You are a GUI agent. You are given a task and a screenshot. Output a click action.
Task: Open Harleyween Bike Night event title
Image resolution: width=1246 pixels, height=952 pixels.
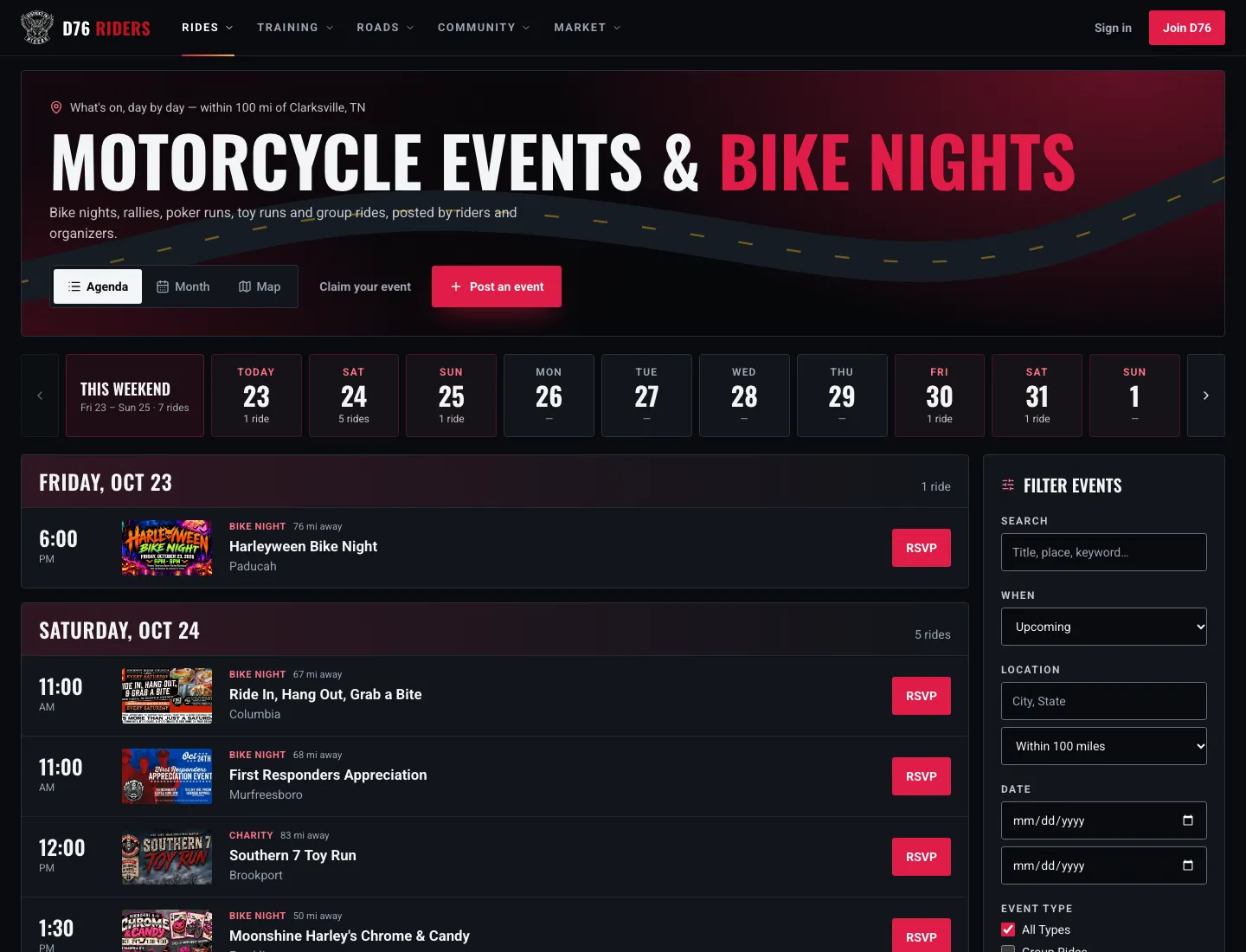[303, 546]
